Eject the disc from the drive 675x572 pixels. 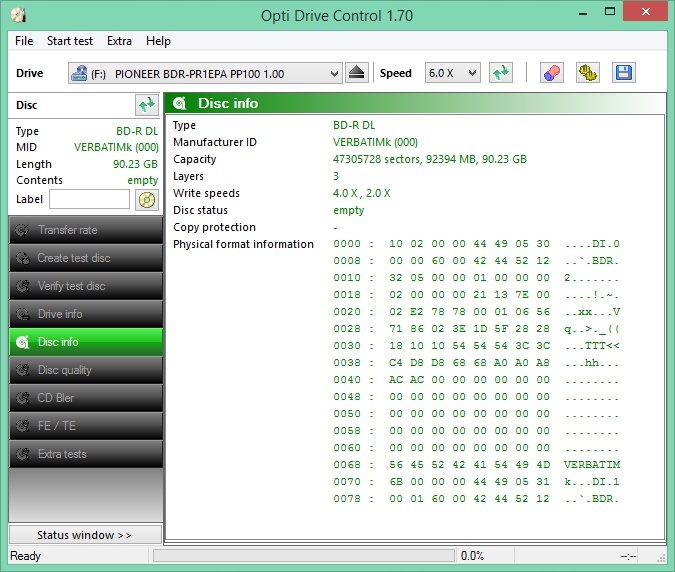point(358,73)
